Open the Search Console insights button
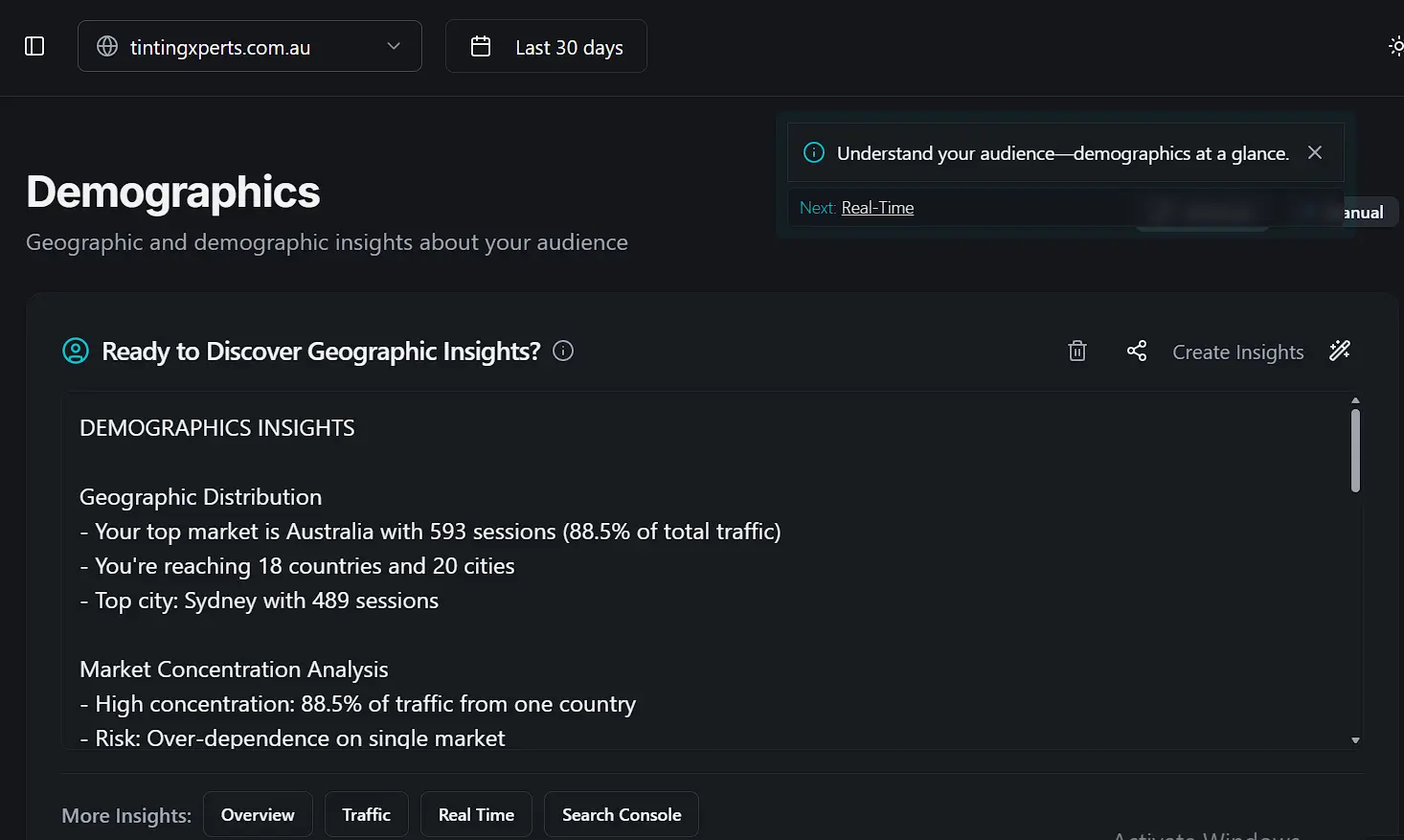1404x840 pixels. point(621,814)
